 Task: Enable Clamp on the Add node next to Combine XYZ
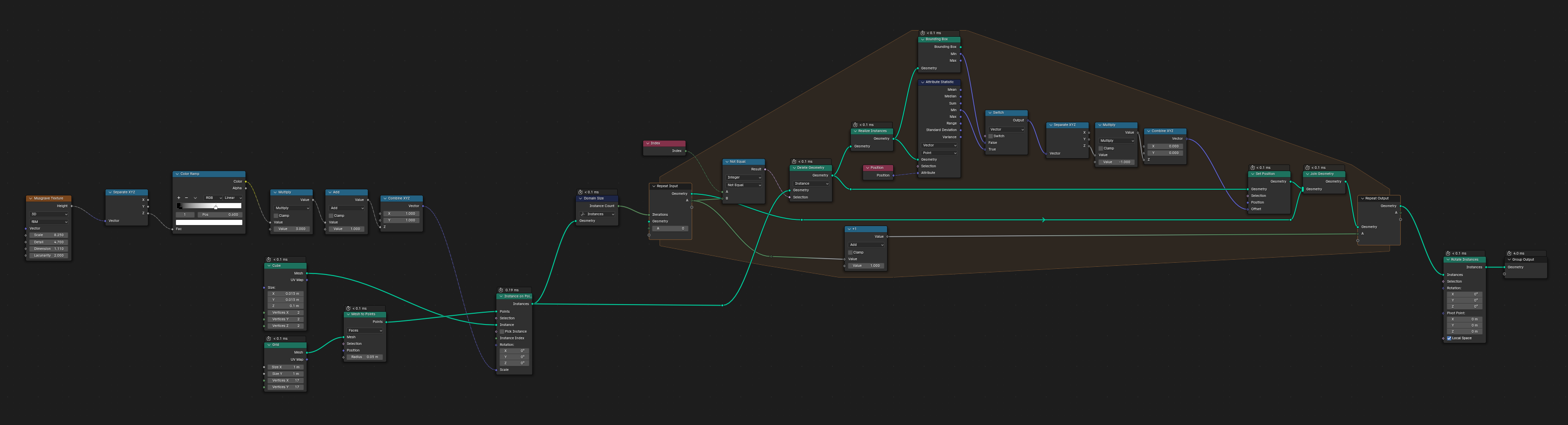(x=331, y=215)
